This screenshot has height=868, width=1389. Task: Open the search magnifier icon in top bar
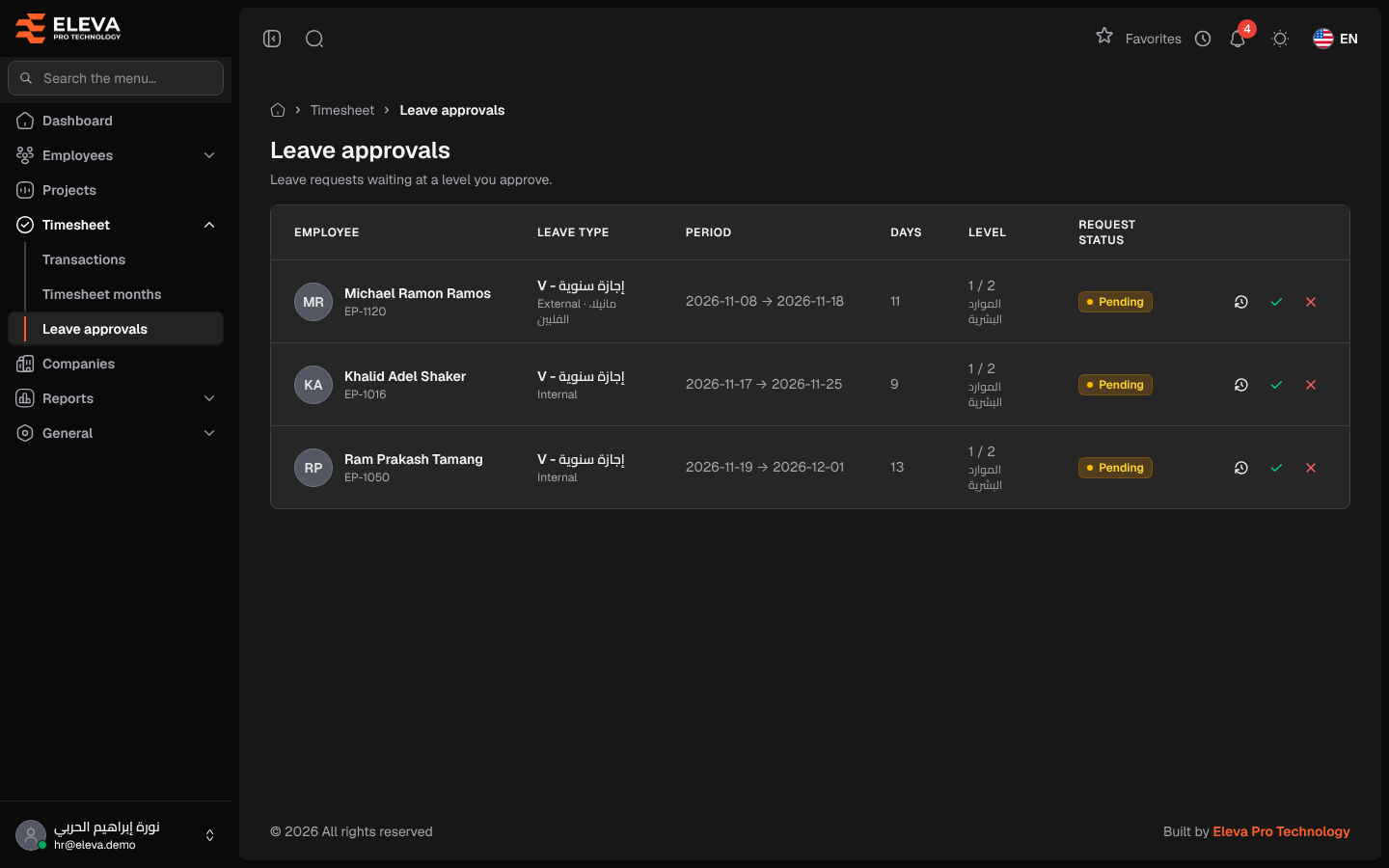[314, 39]
